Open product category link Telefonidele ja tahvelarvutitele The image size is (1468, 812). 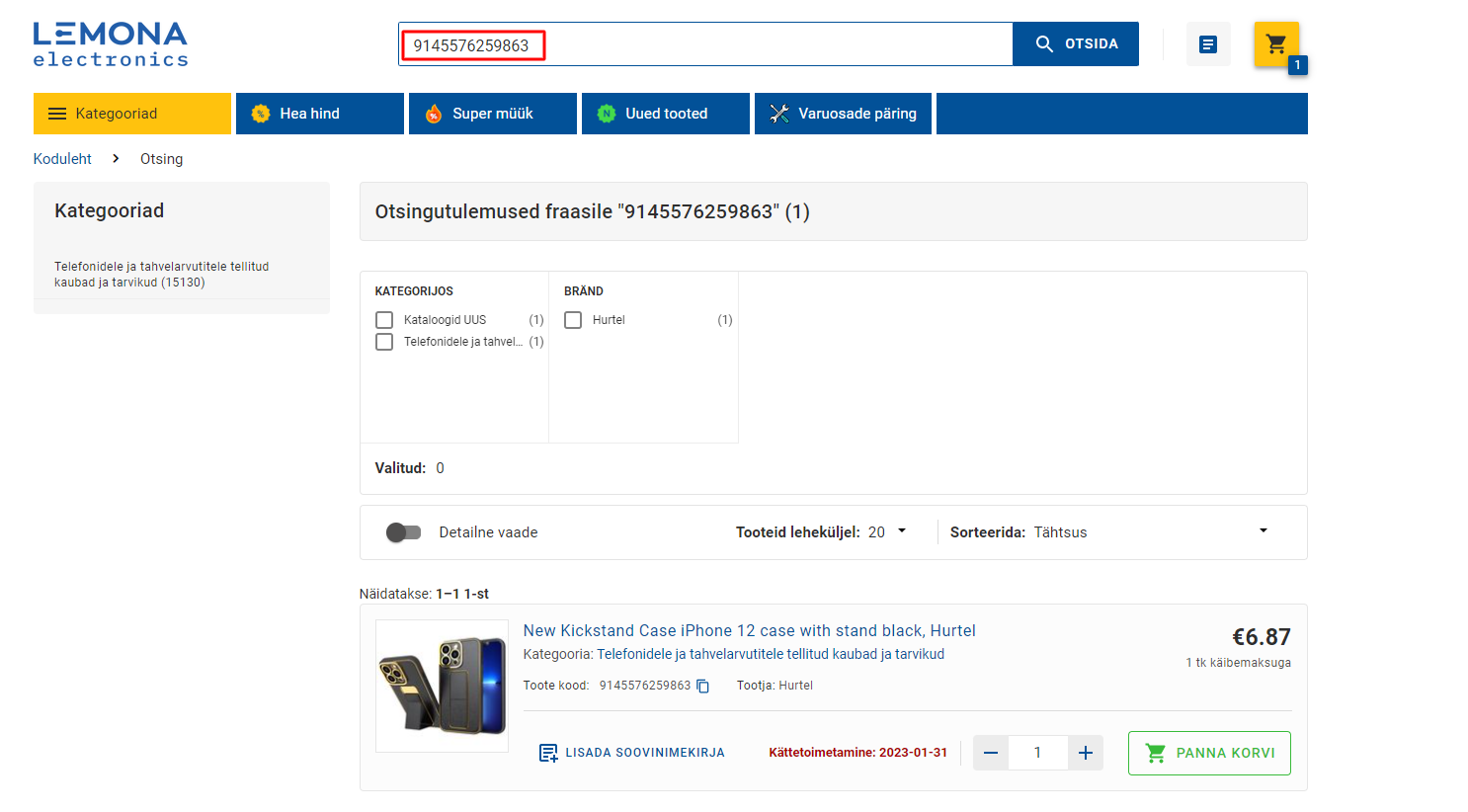(771, 654)
